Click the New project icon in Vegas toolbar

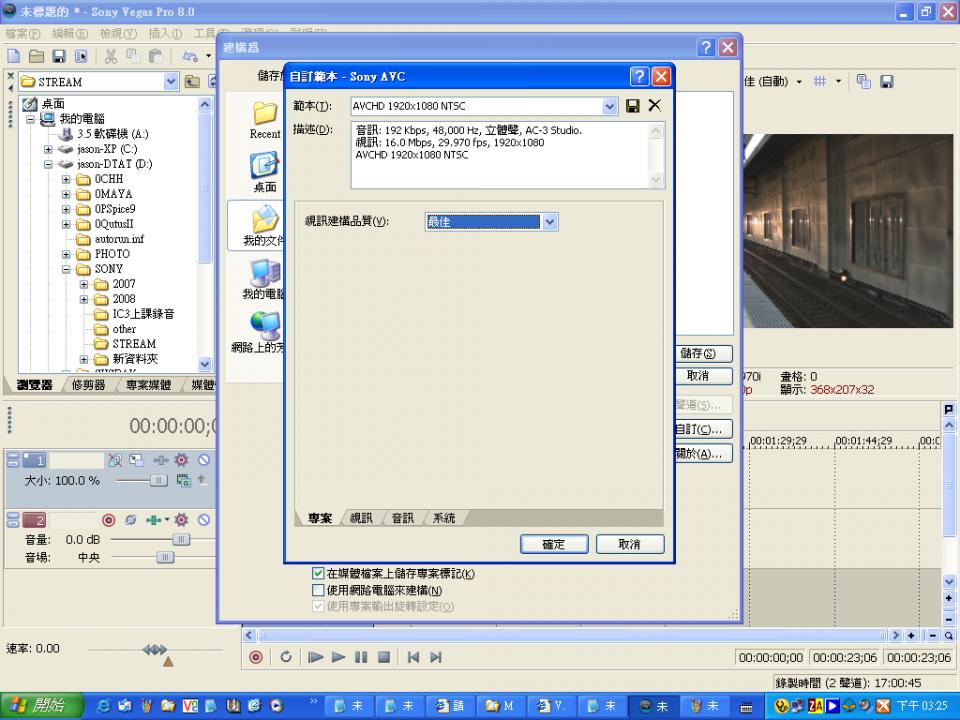coord(13,56)
